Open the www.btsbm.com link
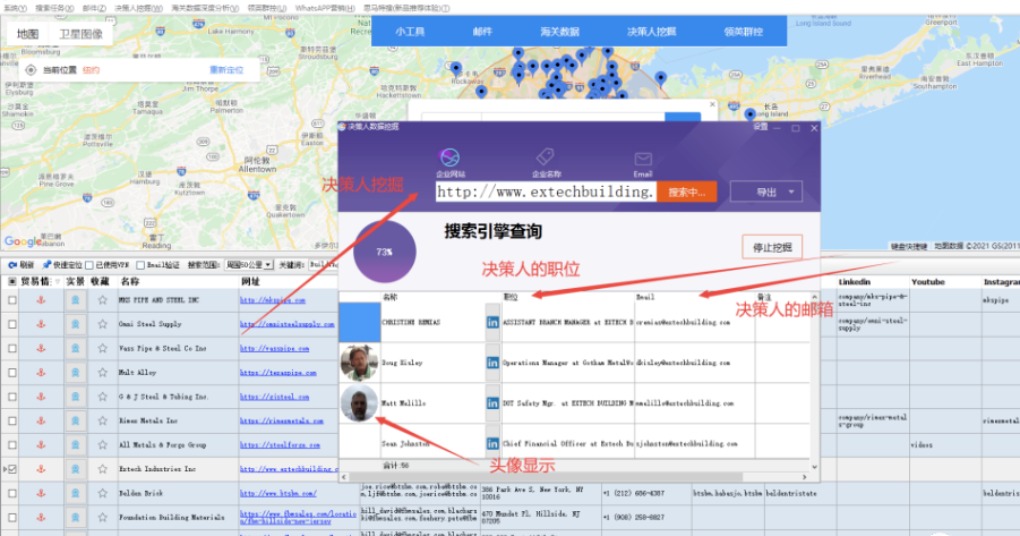 278,493
